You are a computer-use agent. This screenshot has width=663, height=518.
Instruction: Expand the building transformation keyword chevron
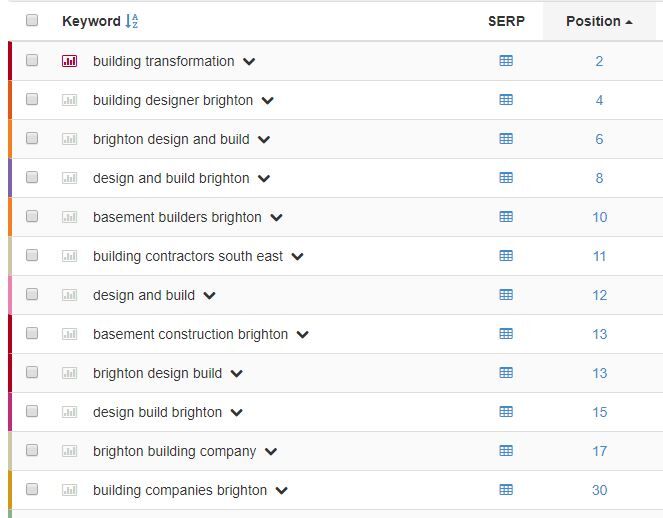(x=249, y=62)
